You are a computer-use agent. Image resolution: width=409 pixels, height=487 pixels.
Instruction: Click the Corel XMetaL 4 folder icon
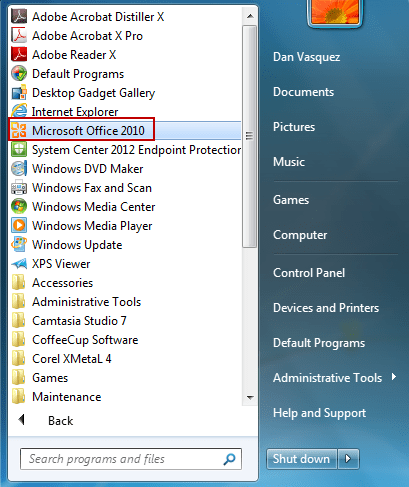[19, 359]
